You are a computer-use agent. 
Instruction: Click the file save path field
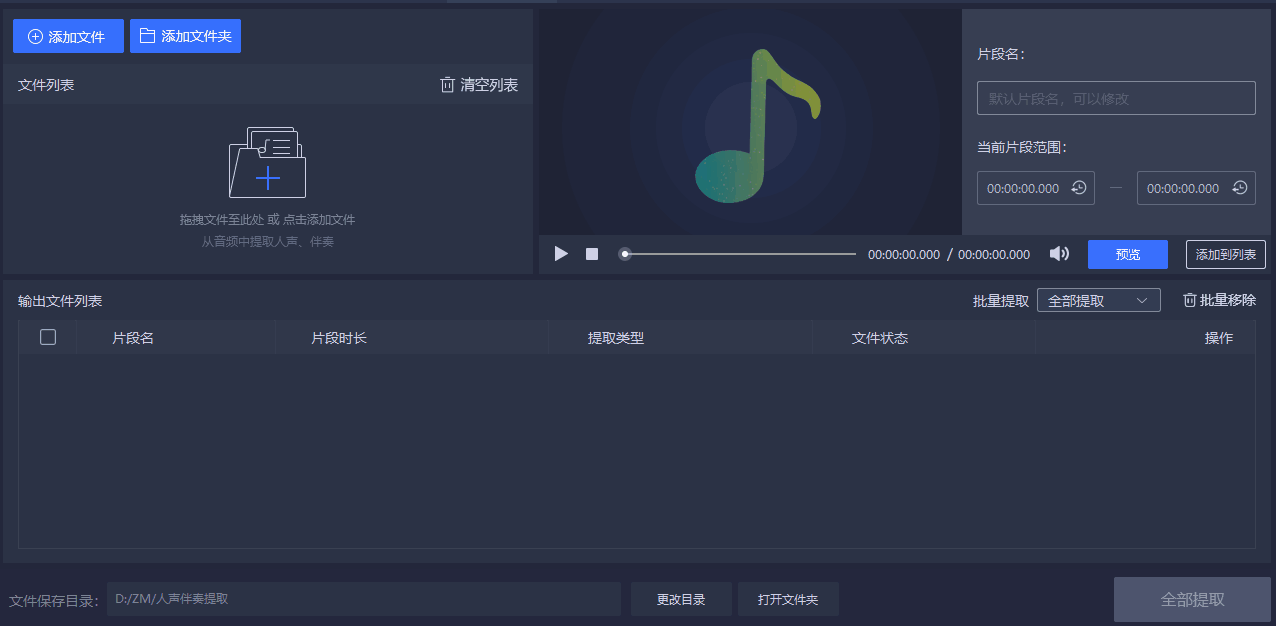(363, 599)
